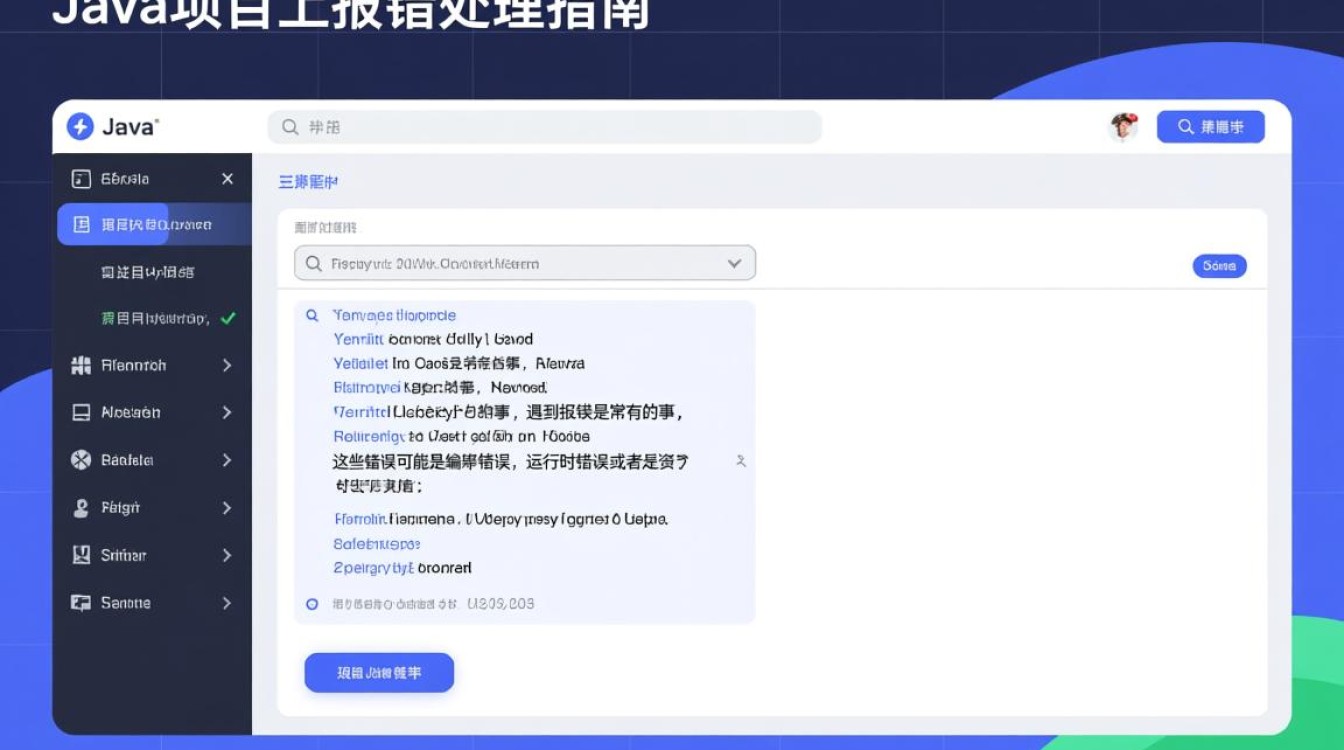Open the Fatgrr sidebar menu item
The height and width of the screenshot is (750, 1344).
tap(152, 508)
